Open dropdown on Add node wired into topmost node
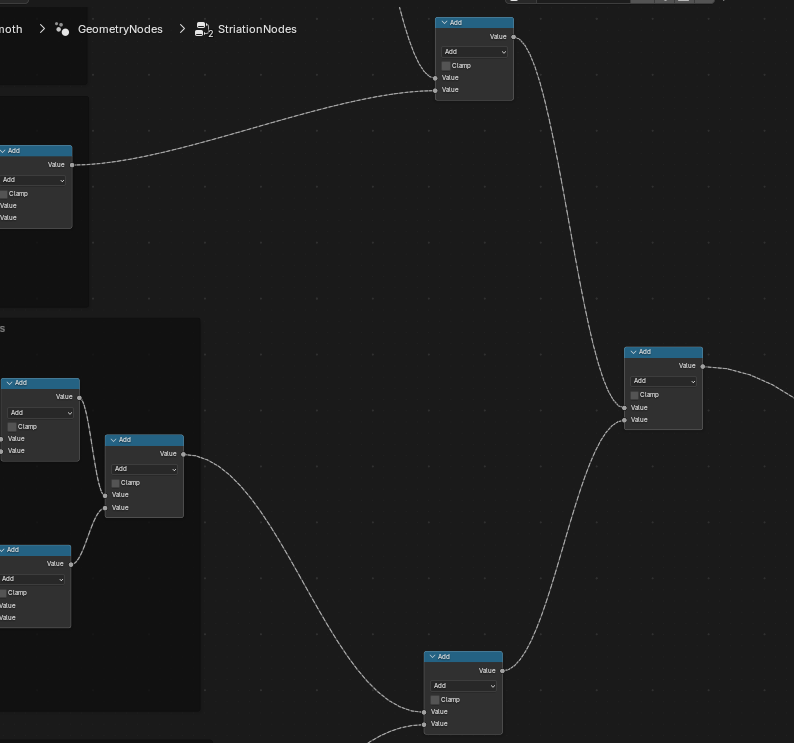 33,180
